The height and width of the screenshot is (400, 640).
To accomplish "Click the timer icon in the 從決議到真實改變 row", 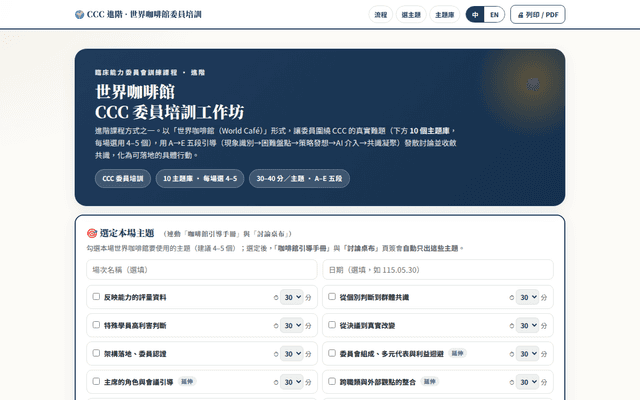I will [511, 326].
